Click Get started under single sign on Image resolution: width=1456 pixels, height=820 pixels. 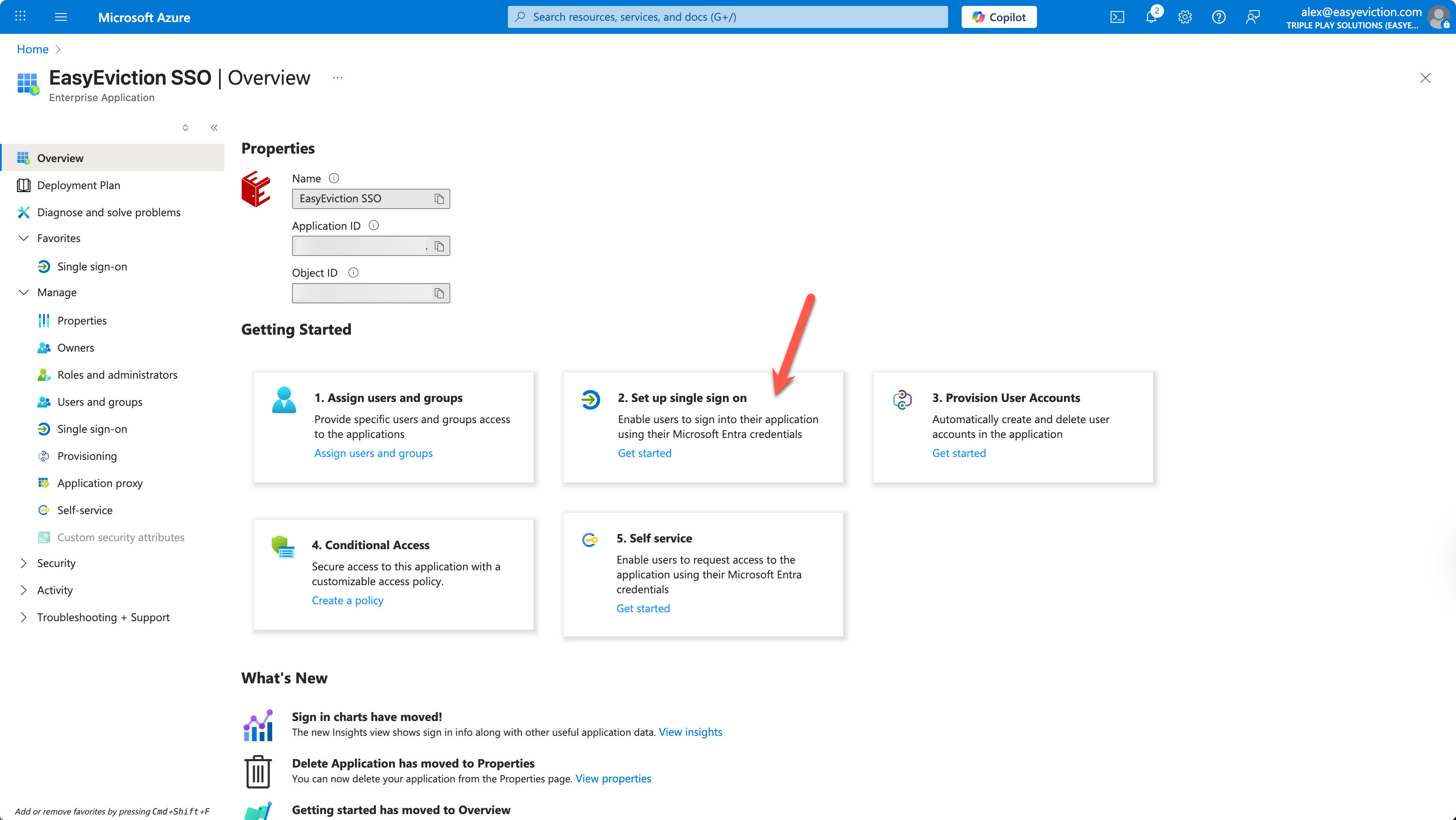point(644,453)
